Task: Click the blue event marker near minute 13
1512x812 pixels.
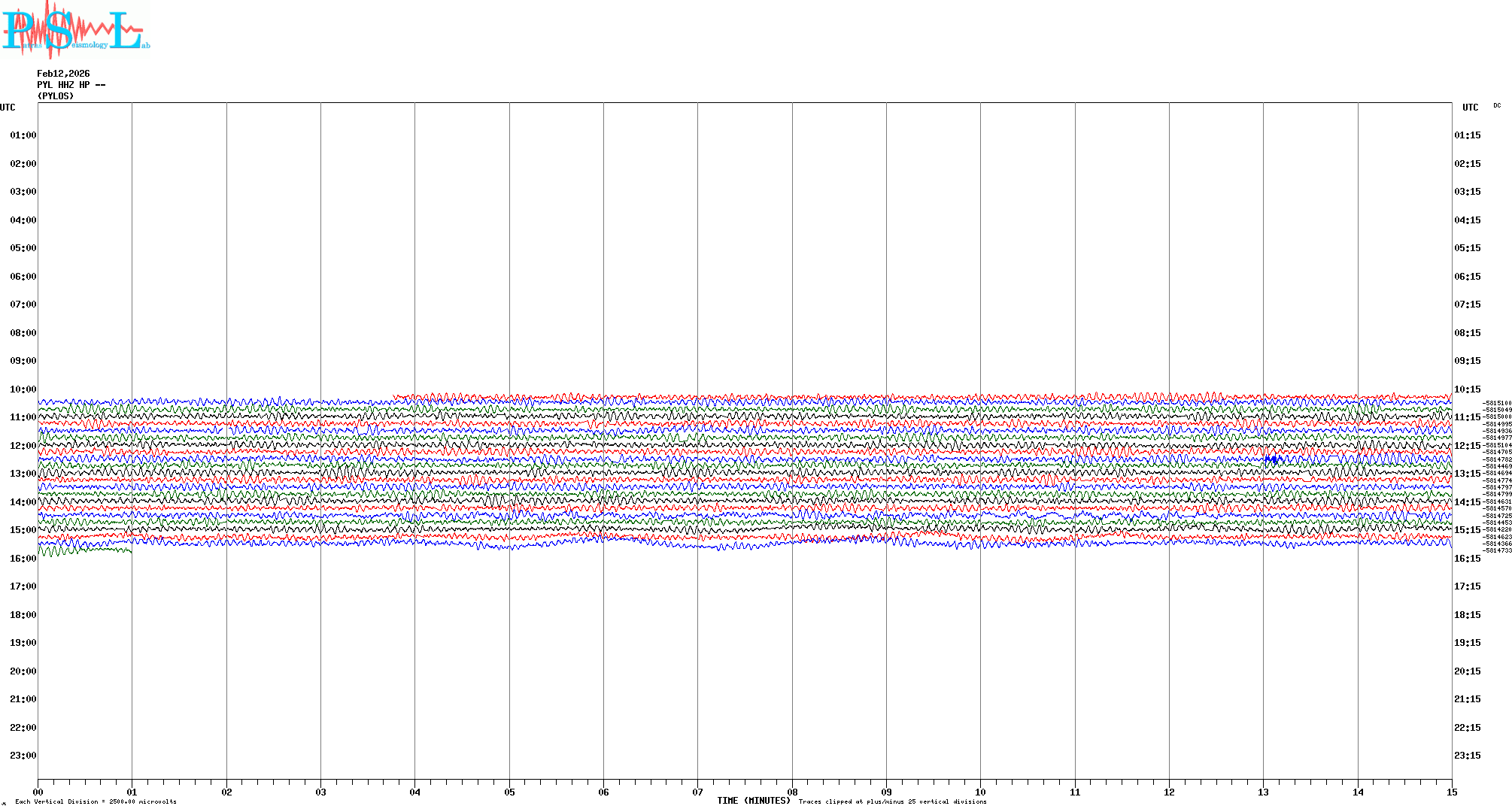Action: point(1272,459)
